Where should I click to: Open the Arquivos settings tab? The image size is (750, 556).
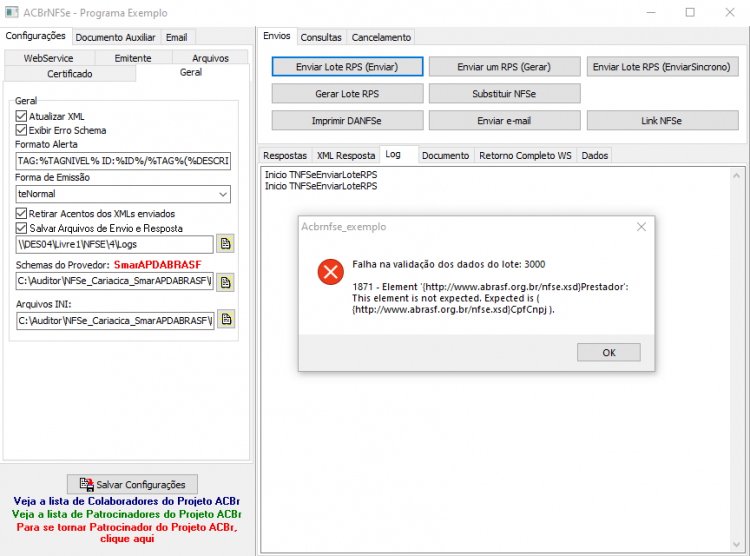(210, 58)
